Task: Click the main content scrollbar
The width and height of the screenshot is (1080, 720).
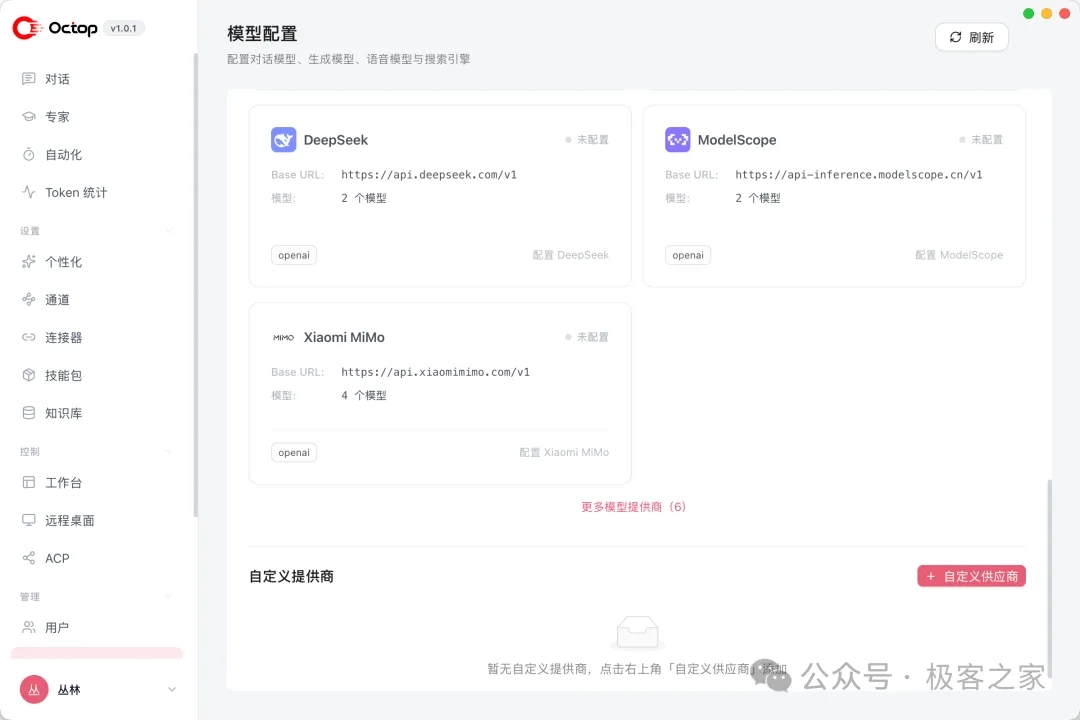Action: coord(1050,579)
